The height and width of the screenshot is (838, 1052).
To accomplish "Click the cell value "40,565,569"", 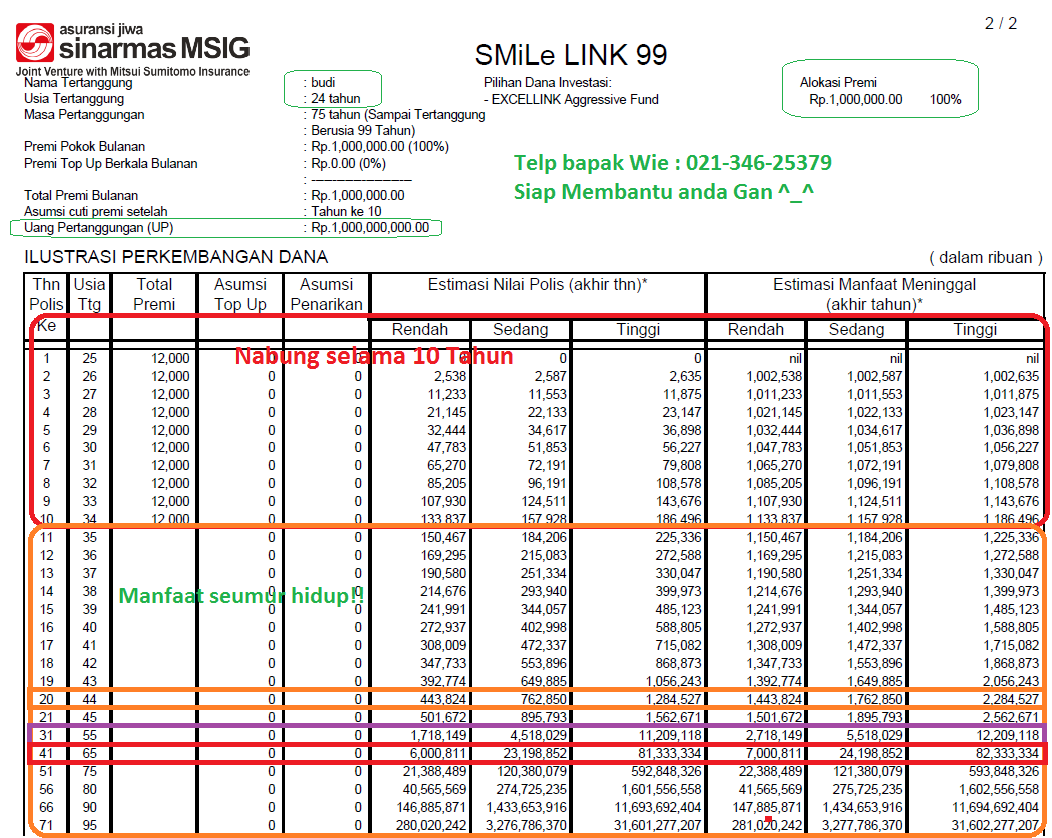I will (435, 790).
